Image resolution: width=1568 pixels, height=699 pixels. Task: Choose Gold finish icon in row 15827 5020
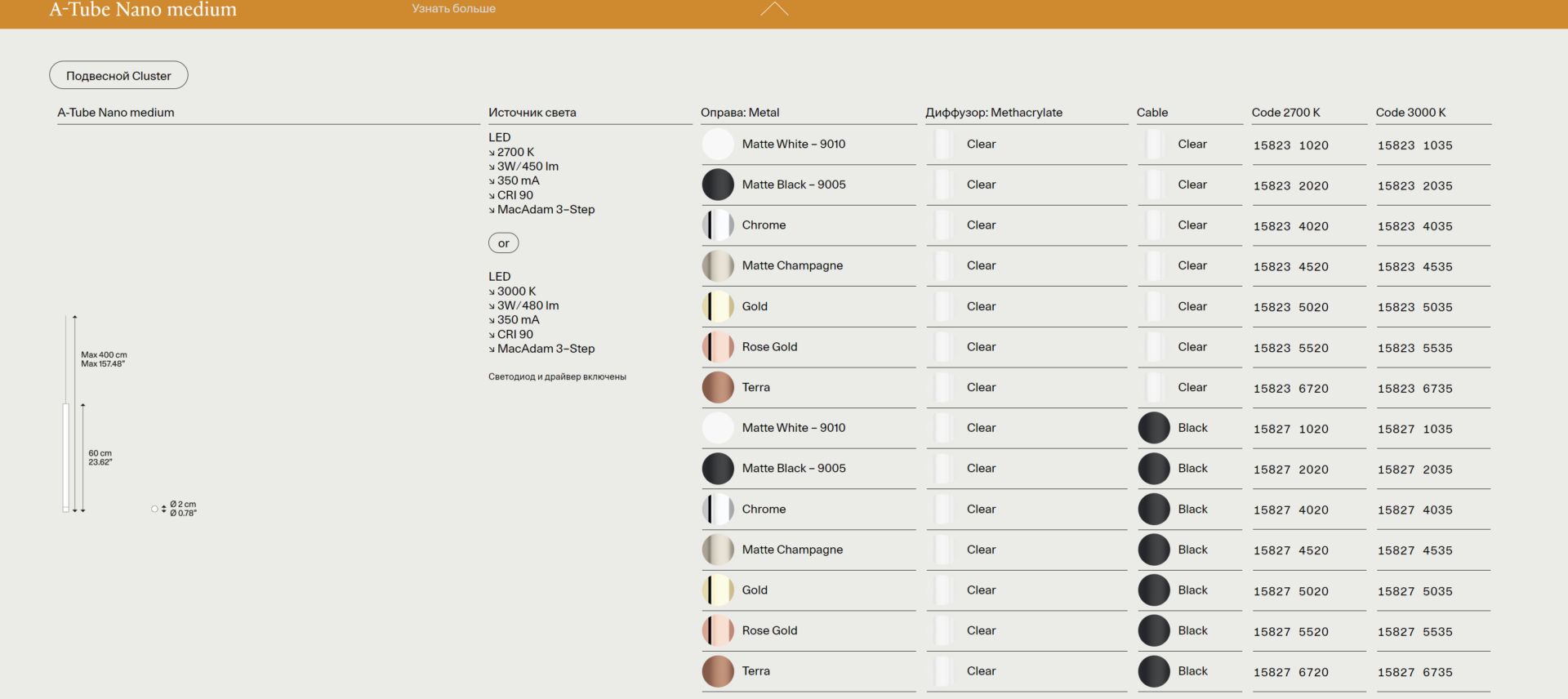pos(718,590)
